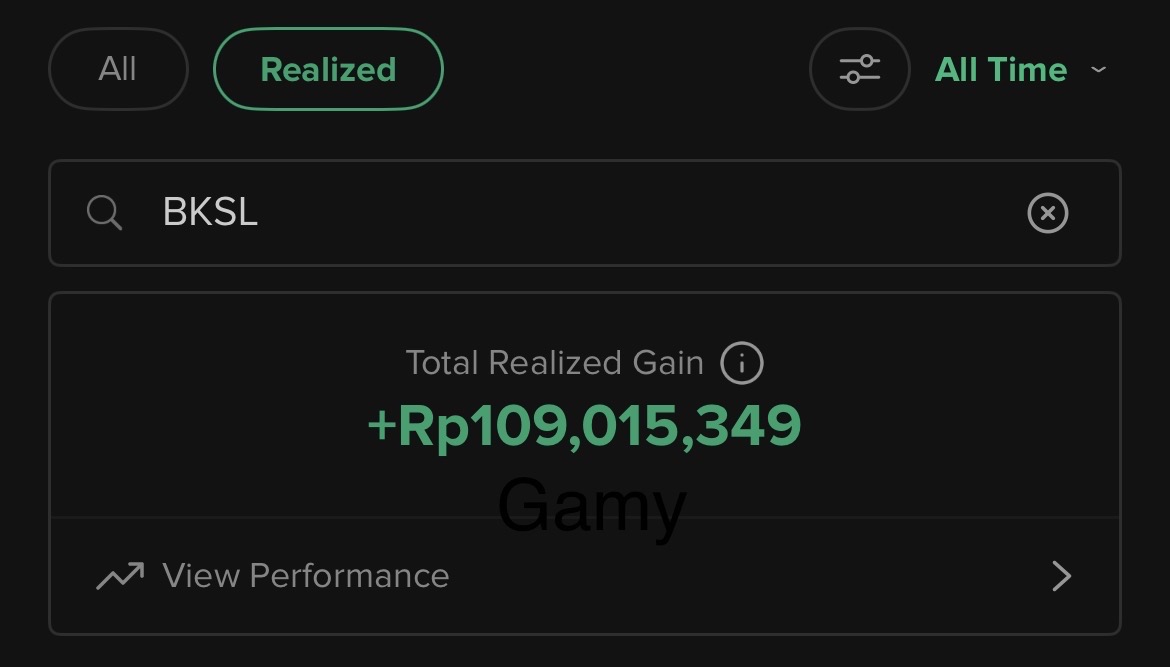The height and width of the screenshot is (667, 1170).
Task: Click the plus sign before Rp109,015,349
Action: point(381,427)
